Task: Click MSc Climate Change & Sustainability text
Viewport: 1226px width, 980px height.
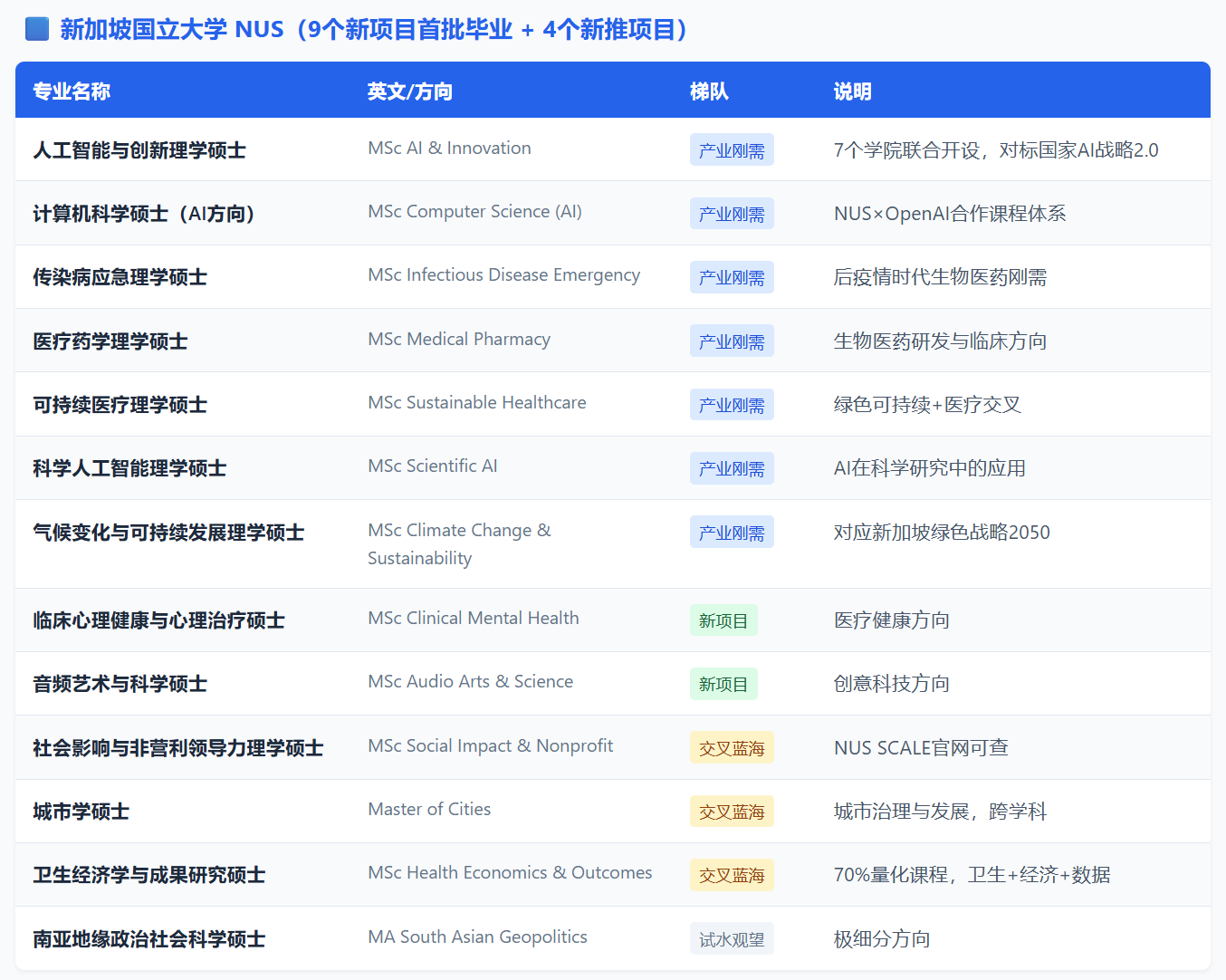Action: (x=459, y=544)
